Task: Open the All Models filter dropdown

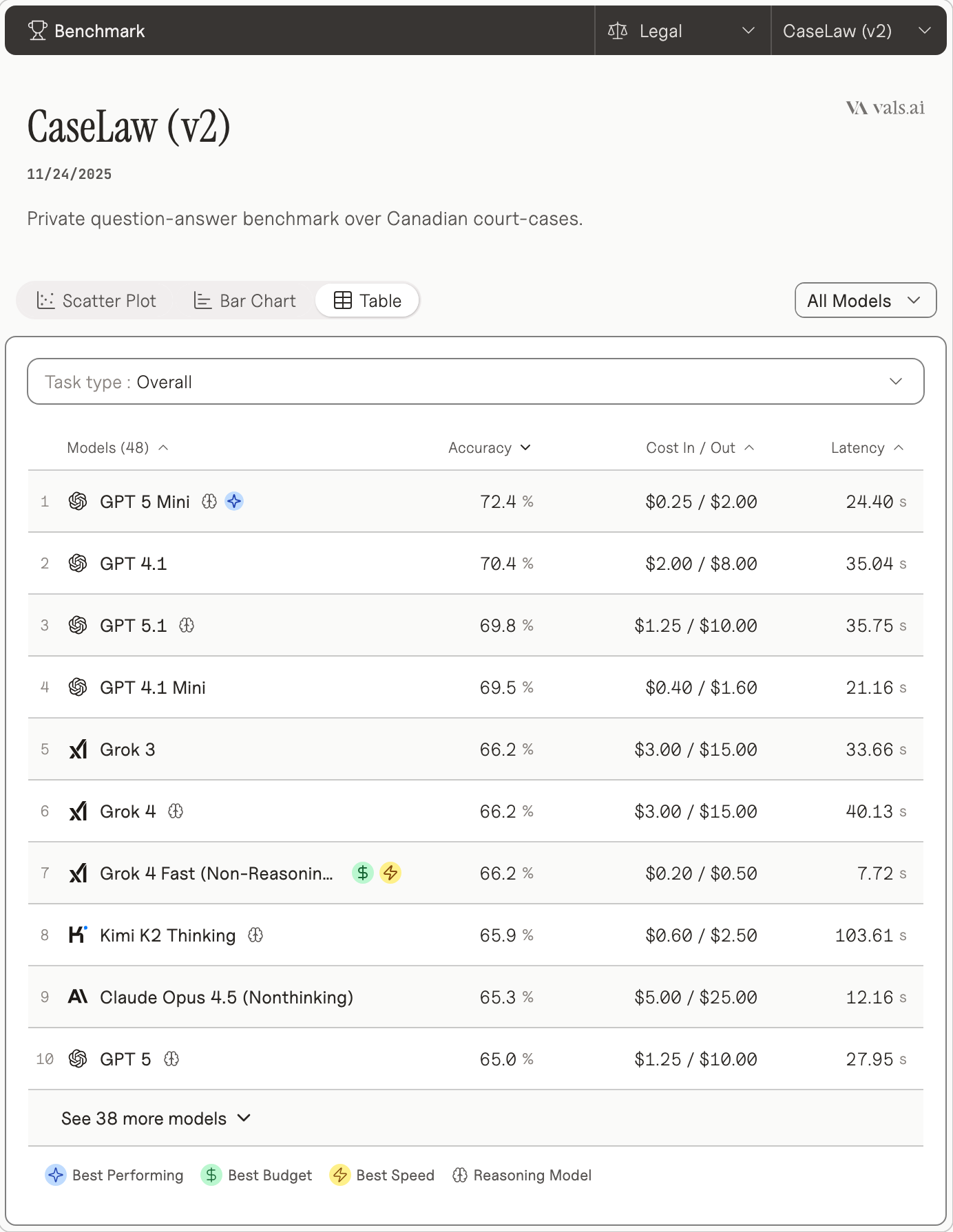Action: tap(865, 301)
